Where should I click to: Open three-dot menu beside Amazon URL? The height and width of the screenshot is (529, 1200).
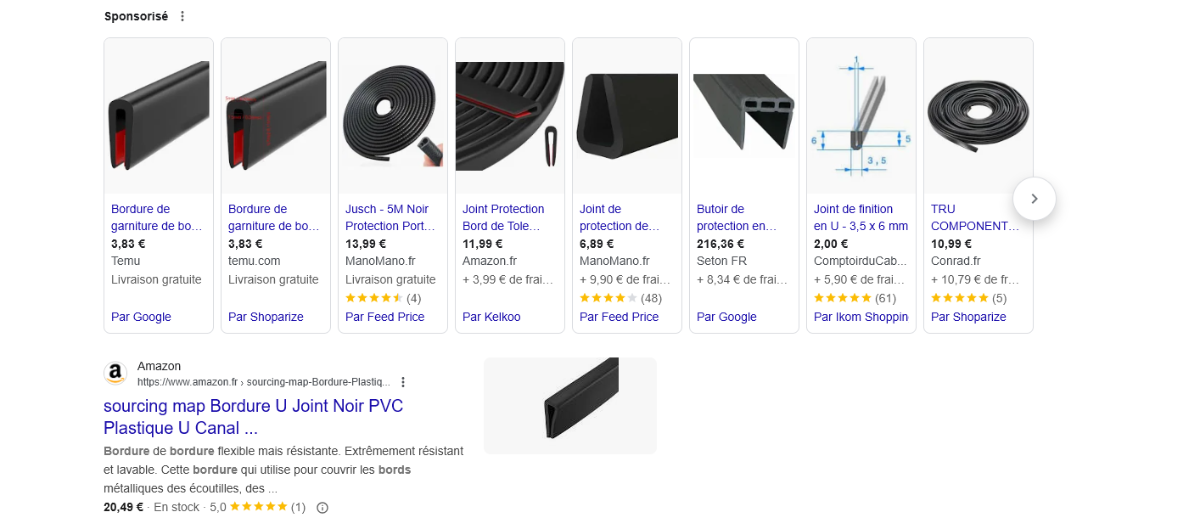(x=403, y=382)
